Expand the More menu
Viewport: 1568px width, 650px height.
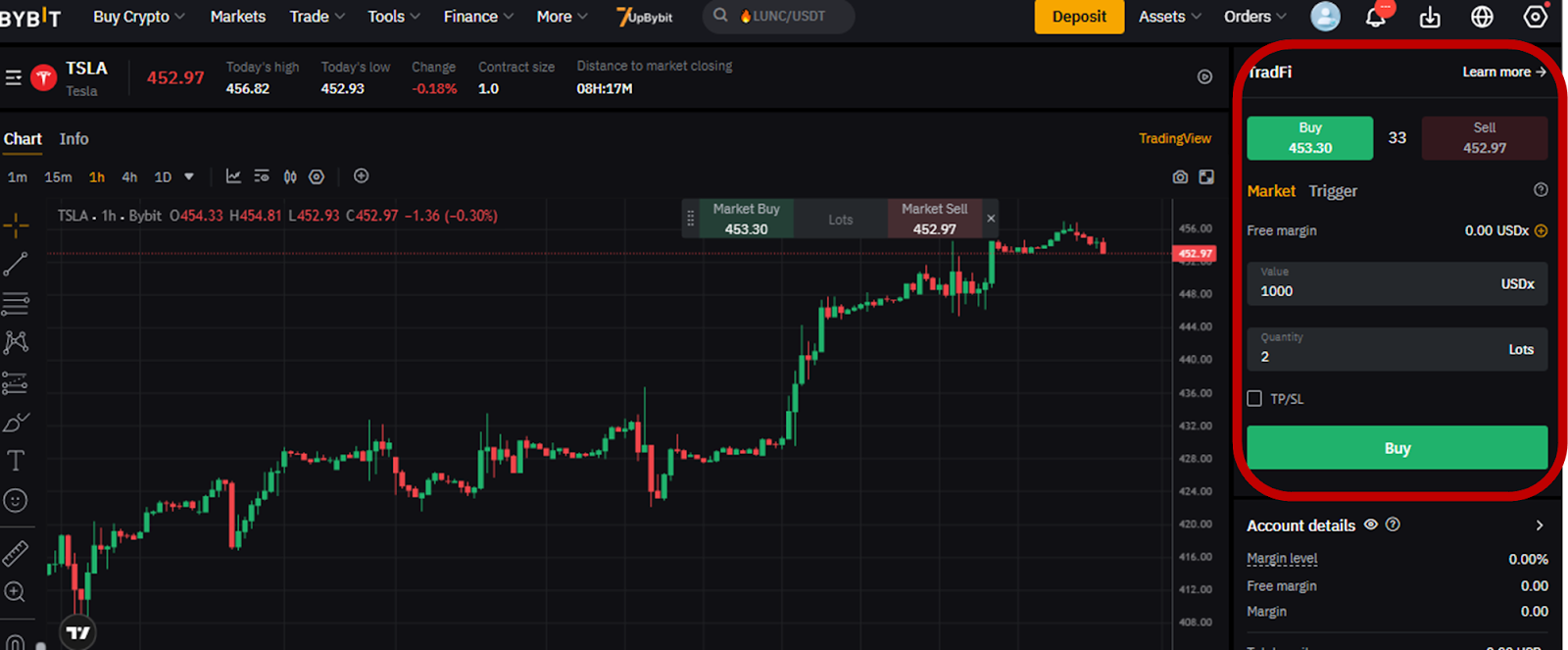click(x=563, y=17)
